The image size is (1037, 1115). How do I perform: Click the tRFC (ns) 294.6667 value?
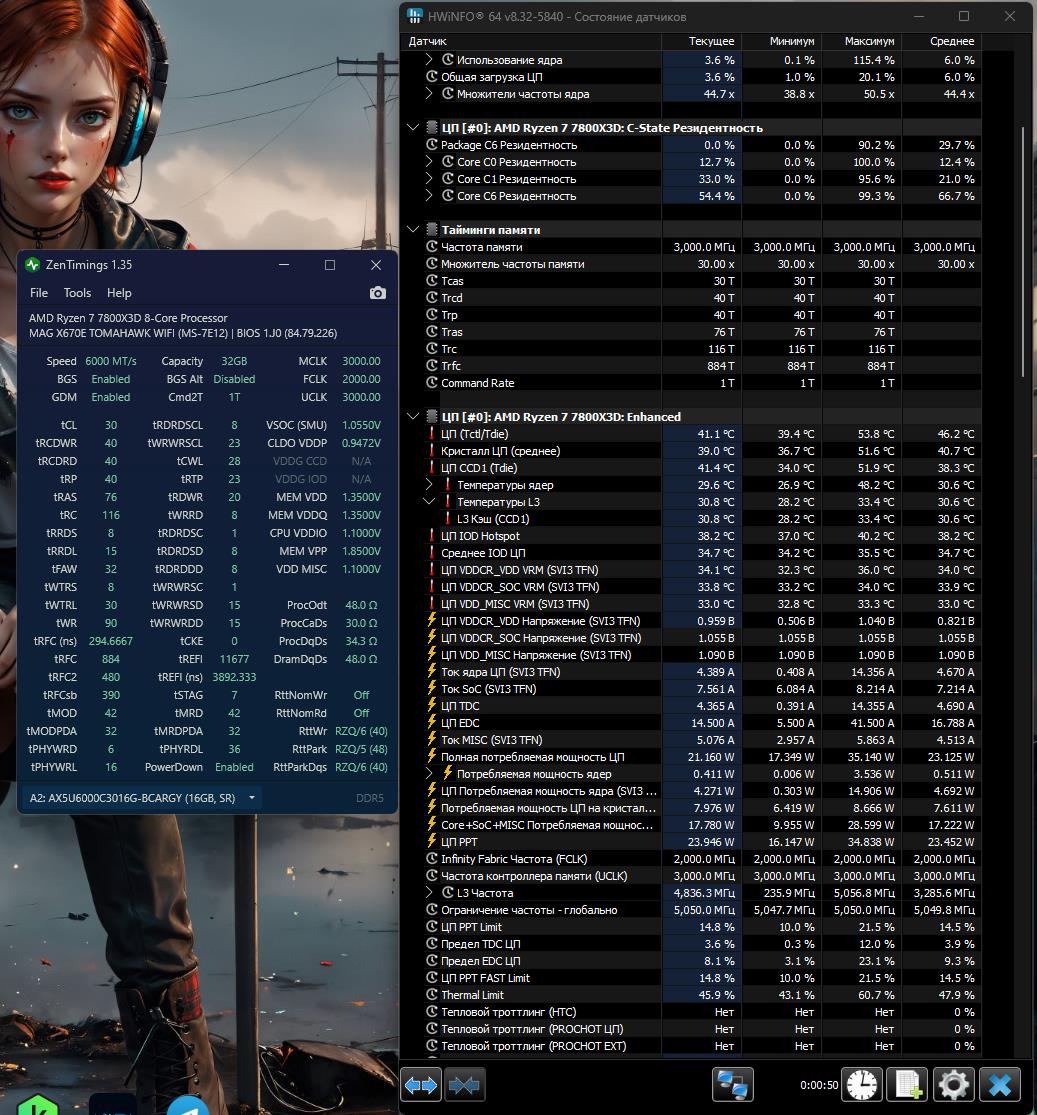pos(111,641)
